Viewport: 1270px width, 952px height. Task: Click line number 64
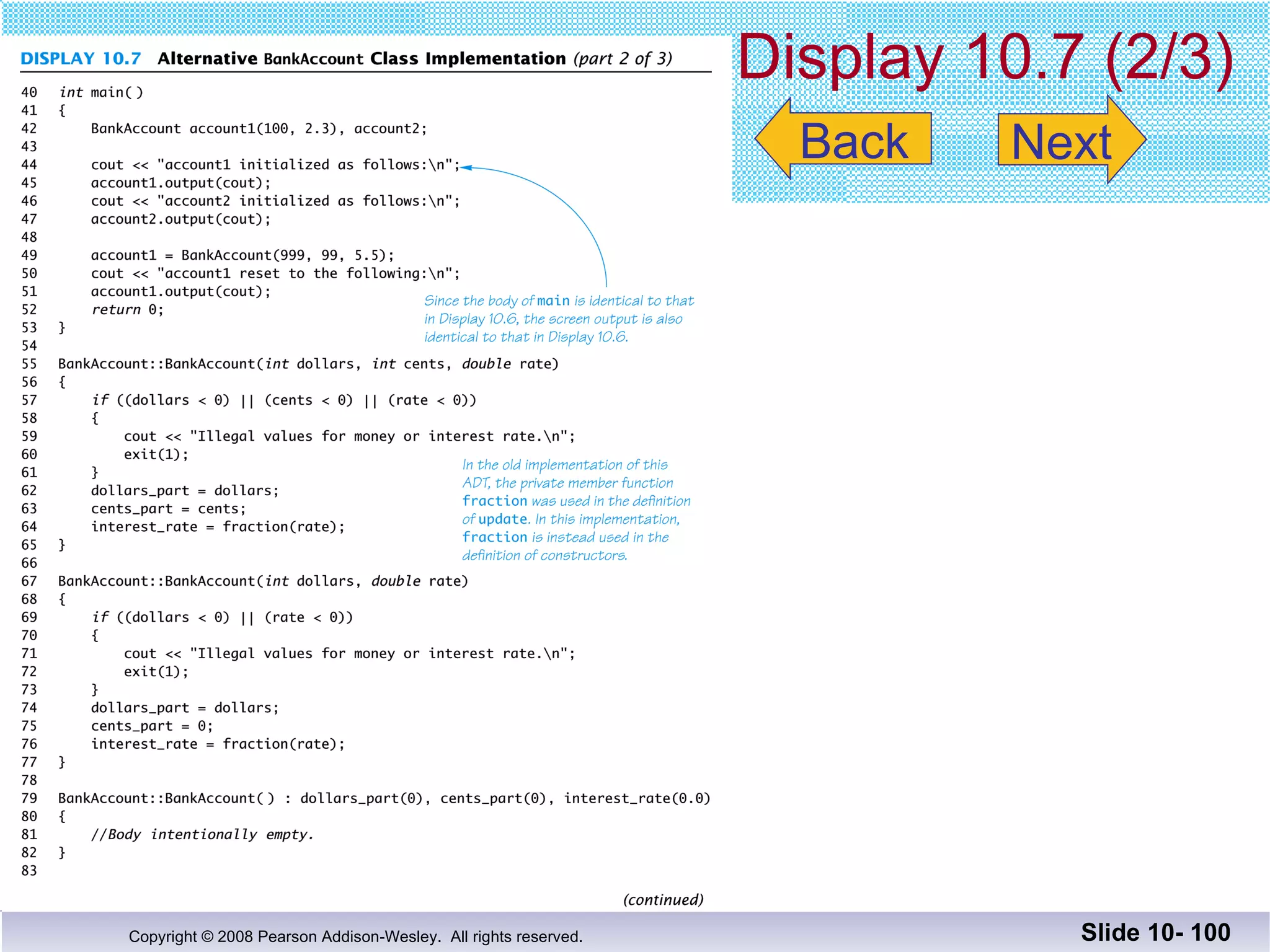(29, 527)
